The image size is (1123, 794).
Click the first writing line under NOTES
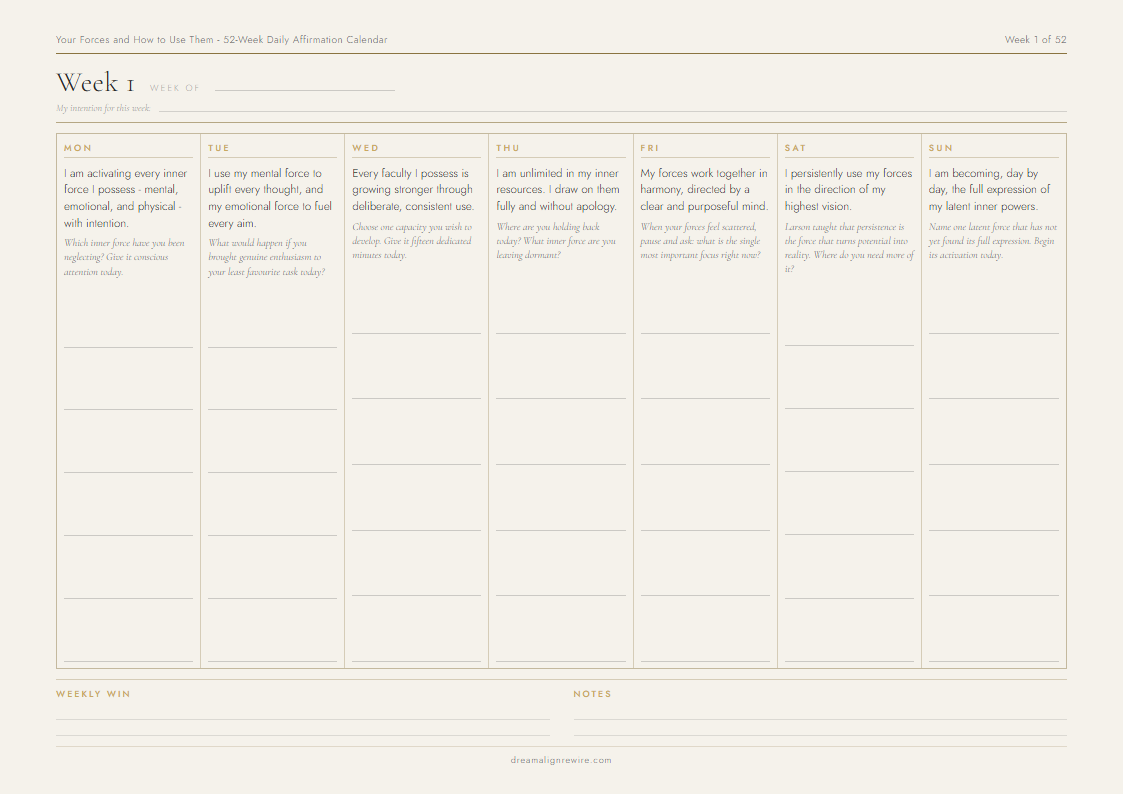[820, 719]
